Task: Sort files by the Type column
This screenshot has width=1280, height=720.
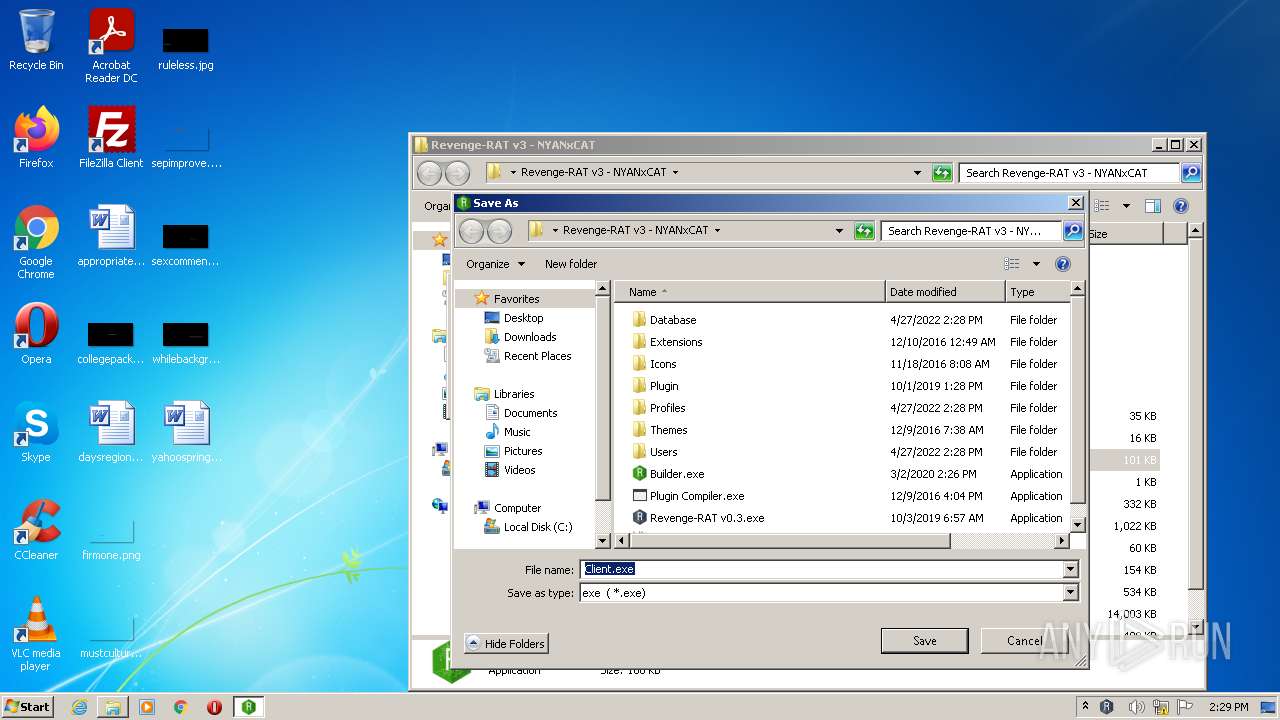Action: coord(1036,292)
